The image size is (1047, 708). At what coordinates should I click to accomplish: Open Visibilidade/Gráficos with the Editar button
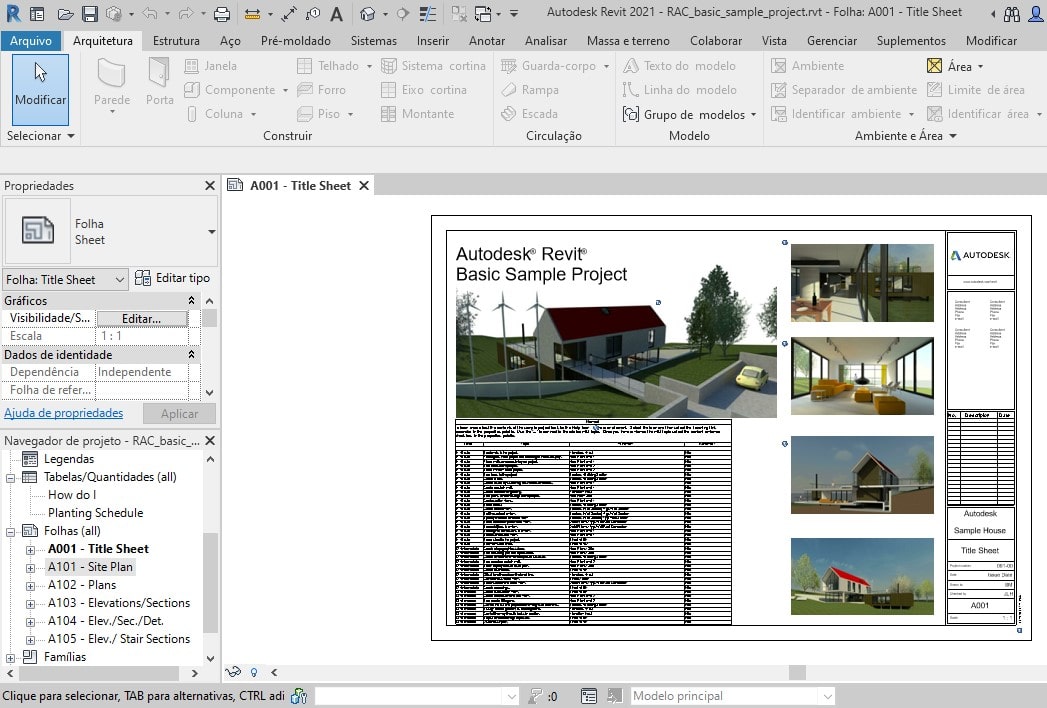(x=140, y=318)
